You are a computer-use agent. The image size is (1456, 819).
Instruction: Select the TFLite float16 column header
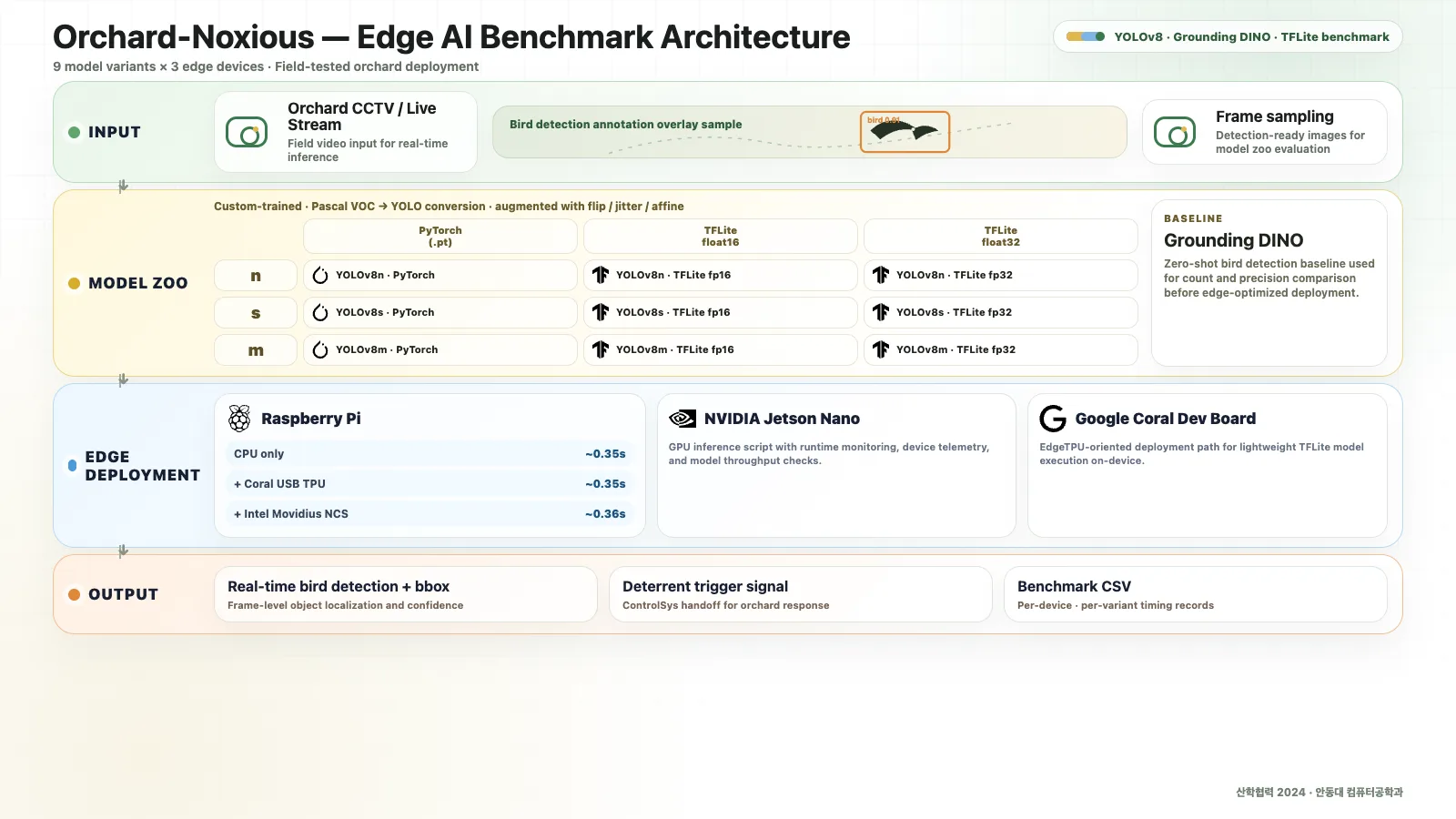721,237
